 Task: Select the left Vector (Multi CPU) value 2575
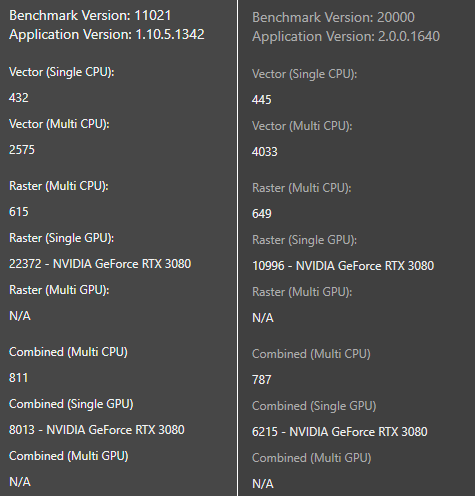point(22,150)
